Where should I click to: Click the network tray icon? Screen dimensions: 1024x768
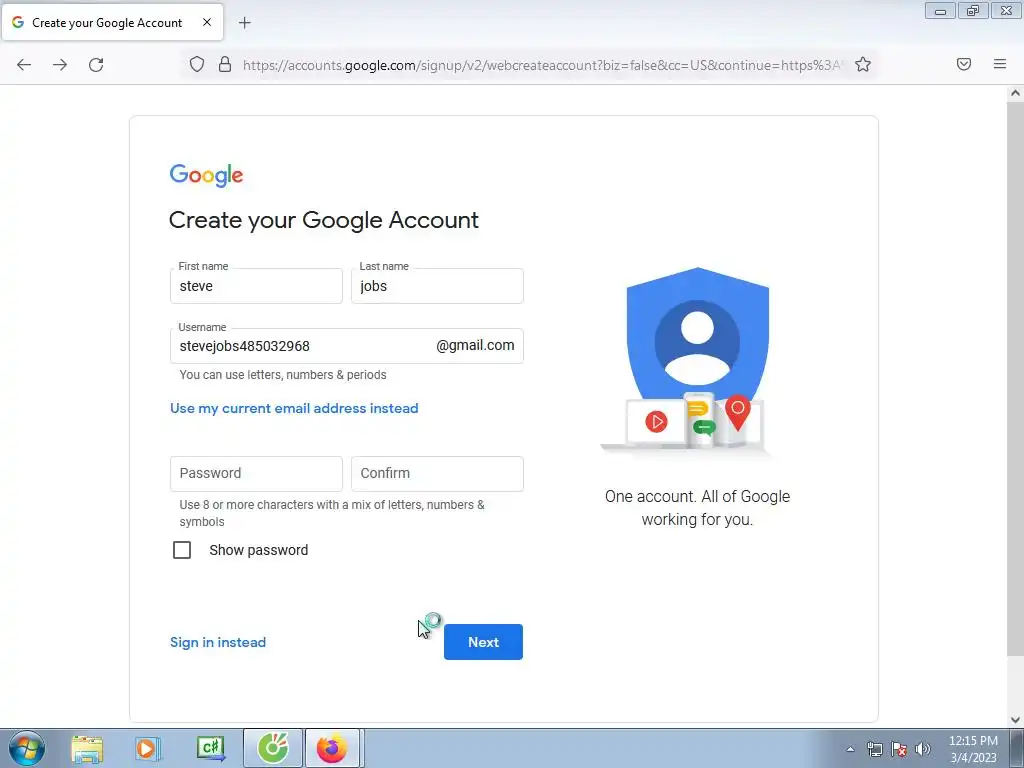[874, 749]
